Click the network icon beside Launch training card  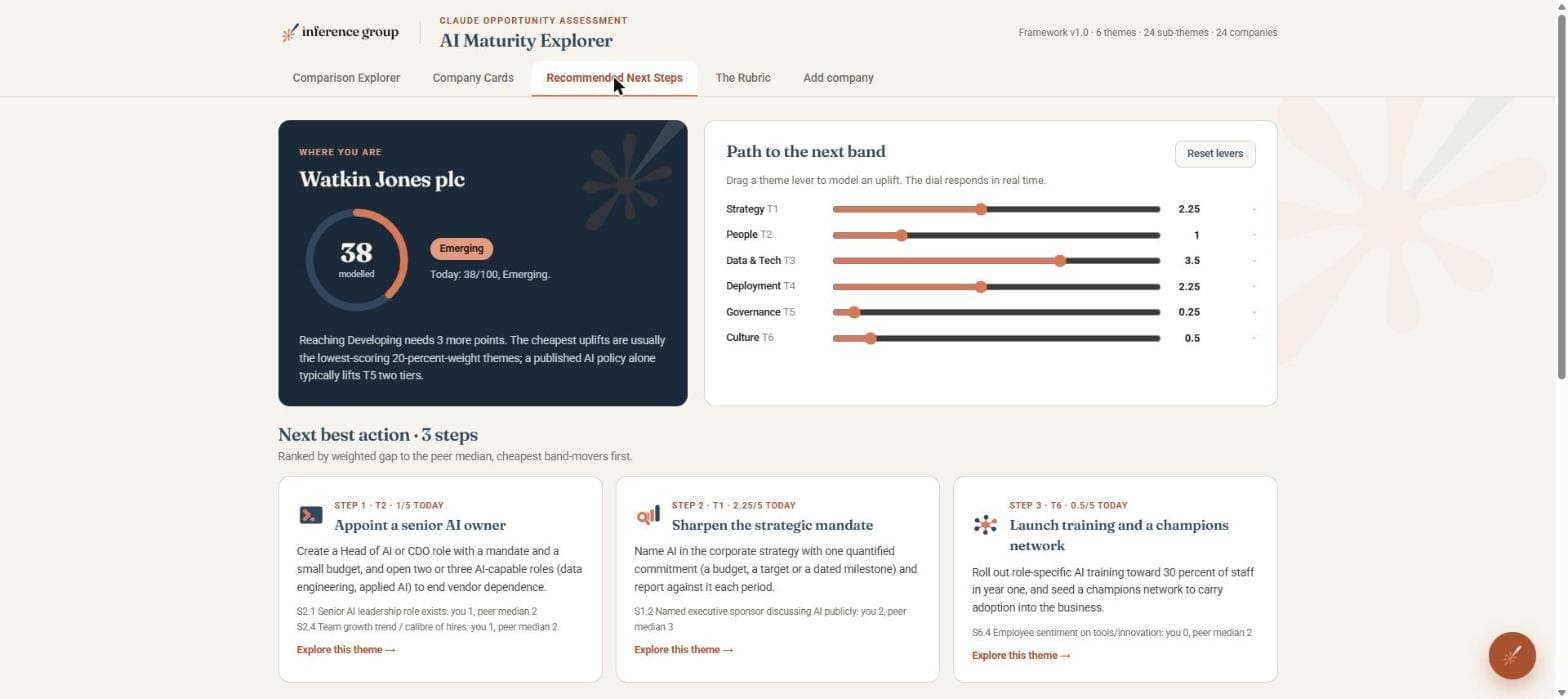pyautogui.click(x=985, y=524)
